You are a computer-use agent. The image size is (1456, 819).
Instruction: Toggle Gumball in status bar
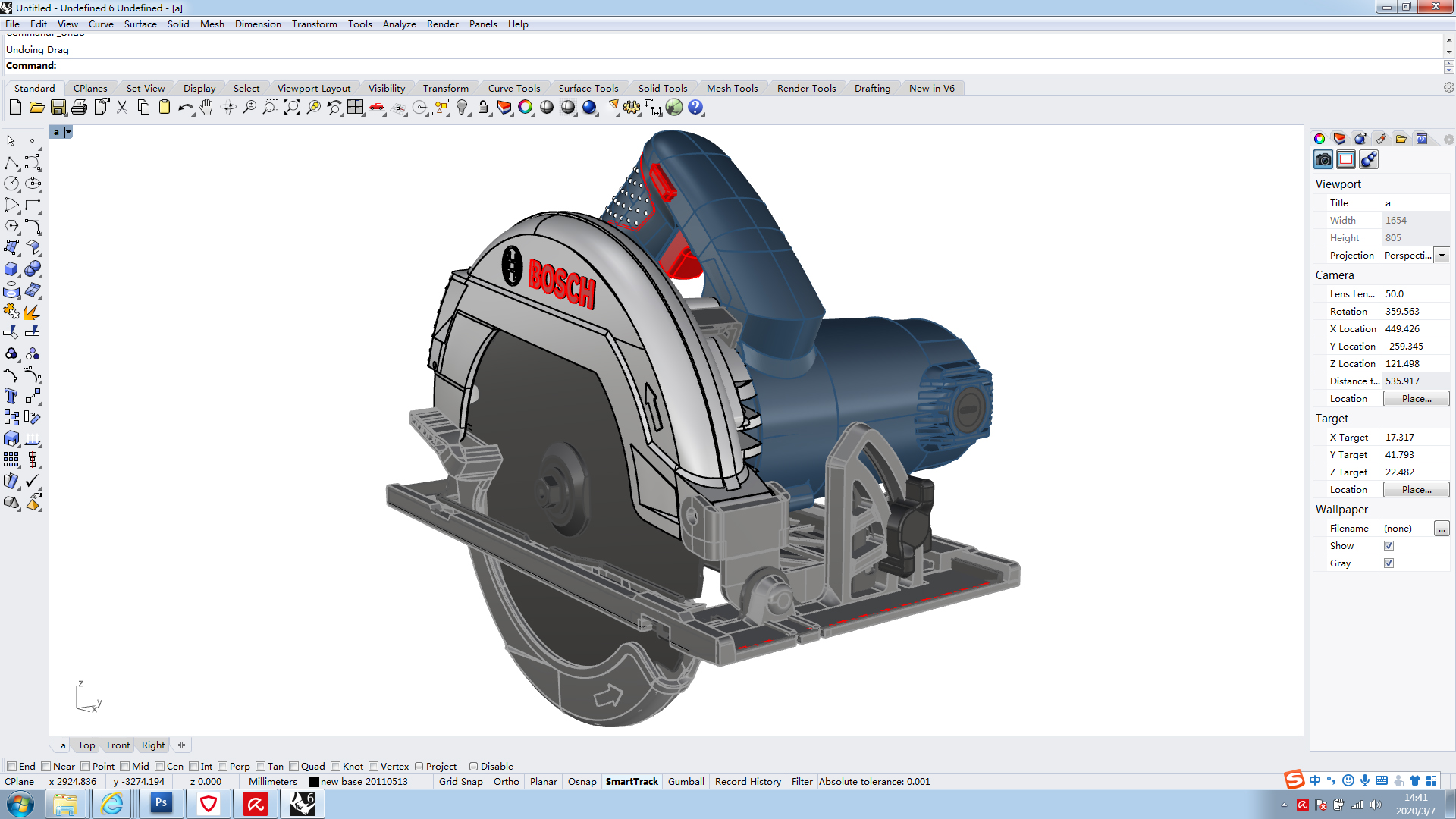click(x=686, y=782)
